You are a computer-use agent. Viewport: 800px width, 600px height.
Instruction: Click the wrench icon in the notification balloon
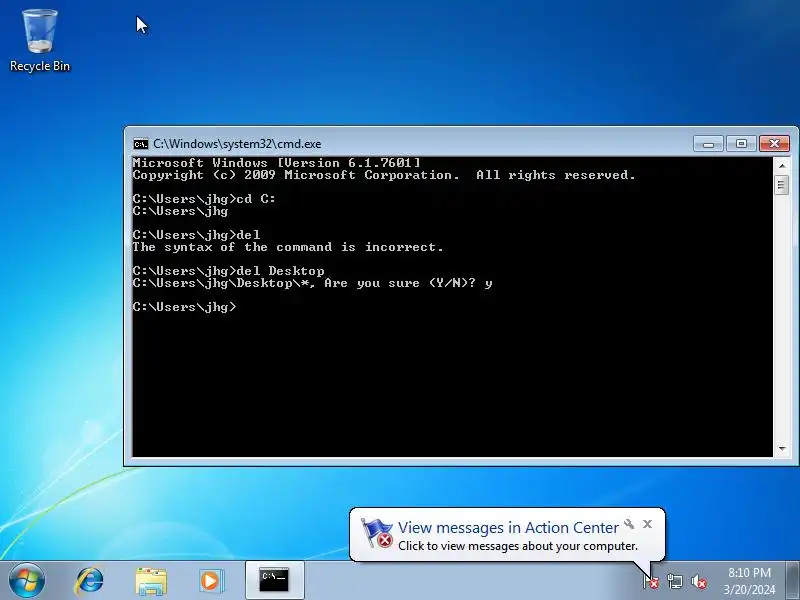629,524
